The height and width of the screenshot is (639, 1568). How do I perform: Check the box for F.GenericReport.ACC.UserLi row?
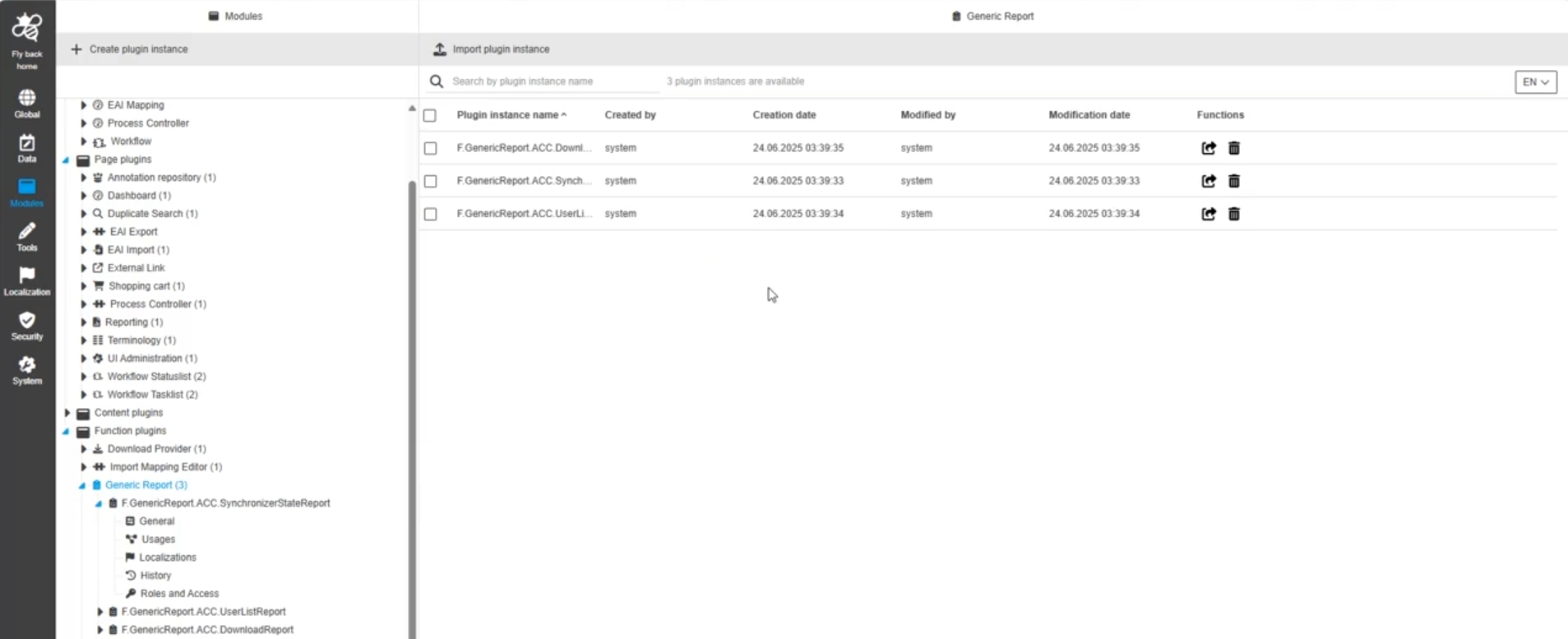point(430,214)
